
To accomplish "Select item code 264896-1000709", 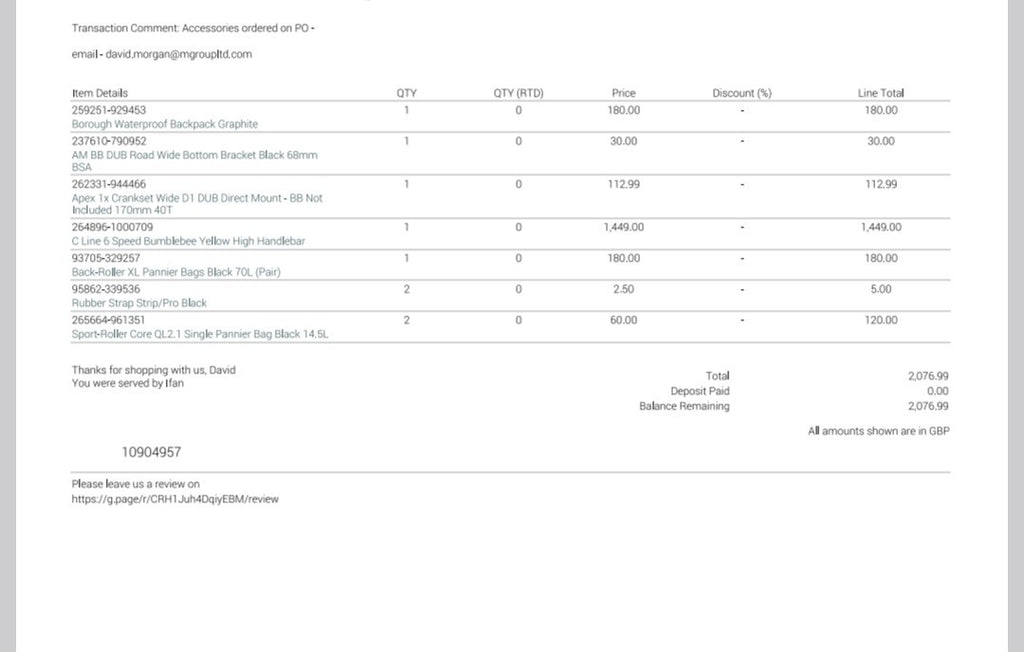I will pos(112,227).
